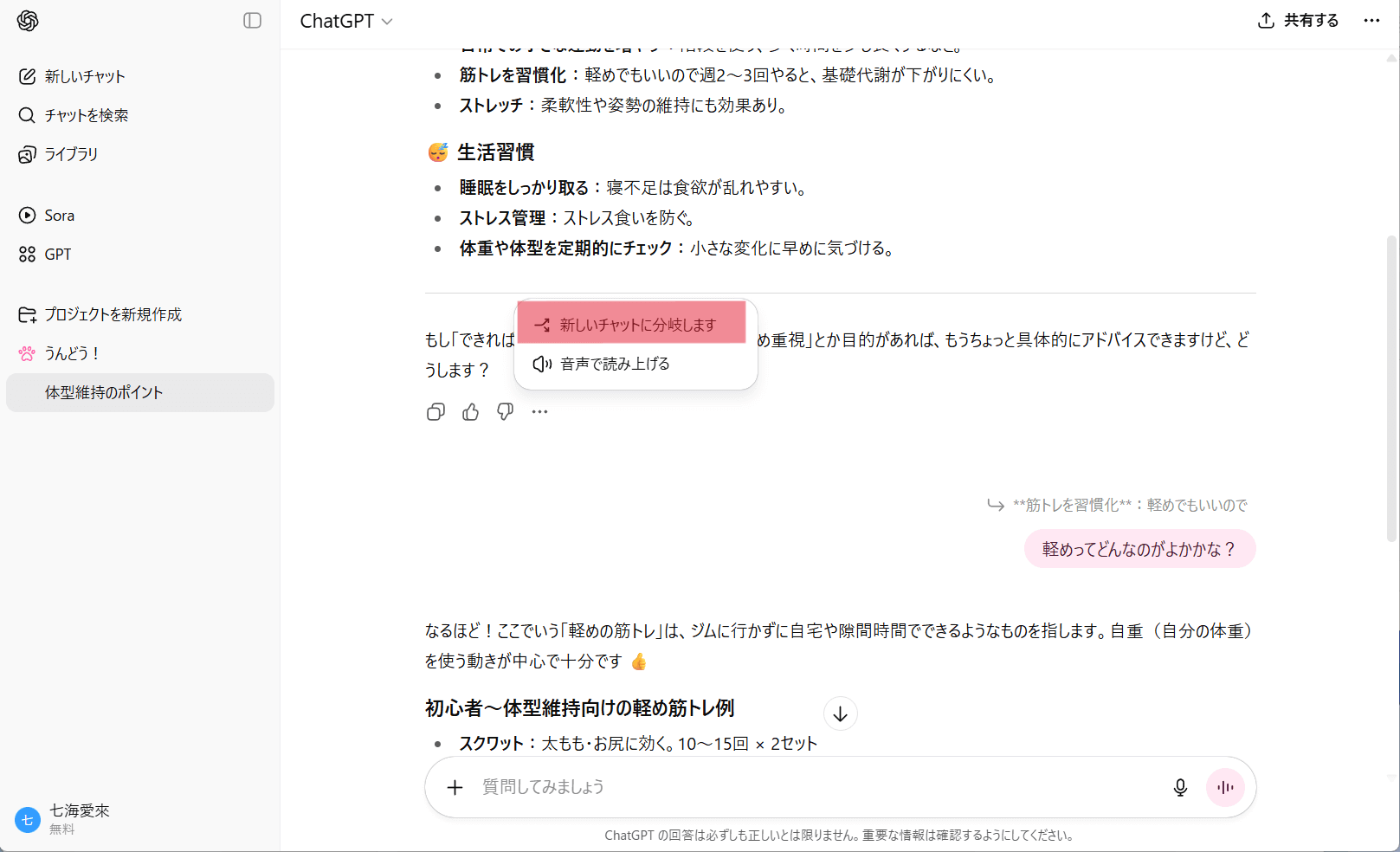The height and width of the screenshot is (852, 1400).
Task: Open the うんどう！ project
Action: tap(73, 353)
